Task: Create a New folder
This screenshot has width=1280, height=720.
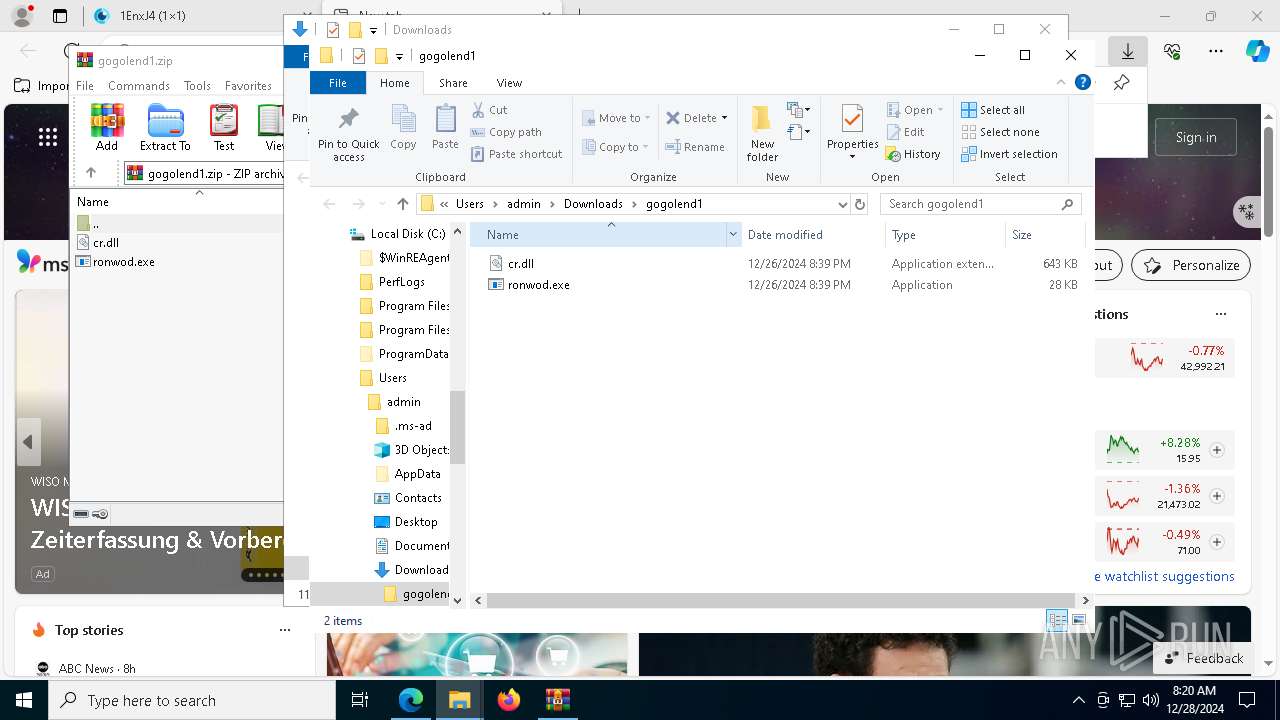Action: pyautogui.click(x=762, y=133)
